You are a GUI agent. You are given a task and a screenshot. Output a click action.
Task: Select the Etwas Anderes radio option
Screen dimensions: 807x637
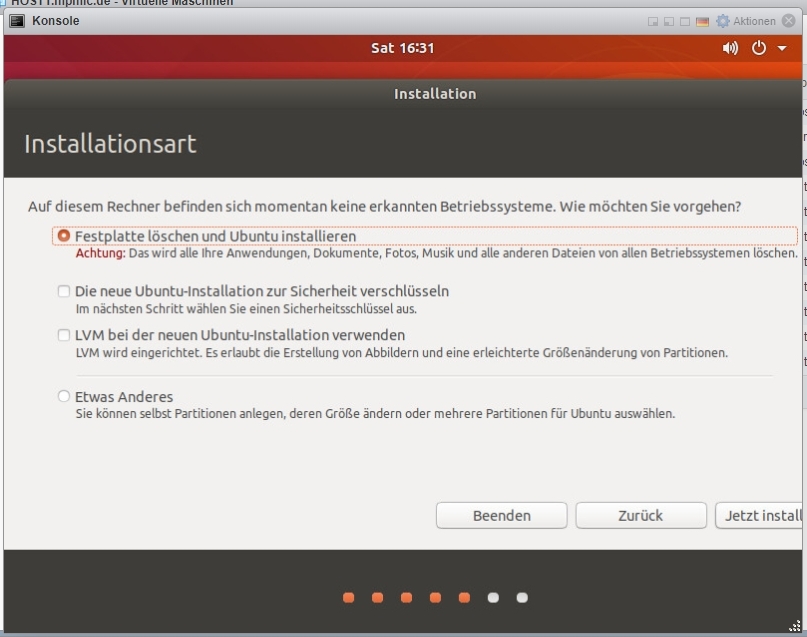pos(63,396)
